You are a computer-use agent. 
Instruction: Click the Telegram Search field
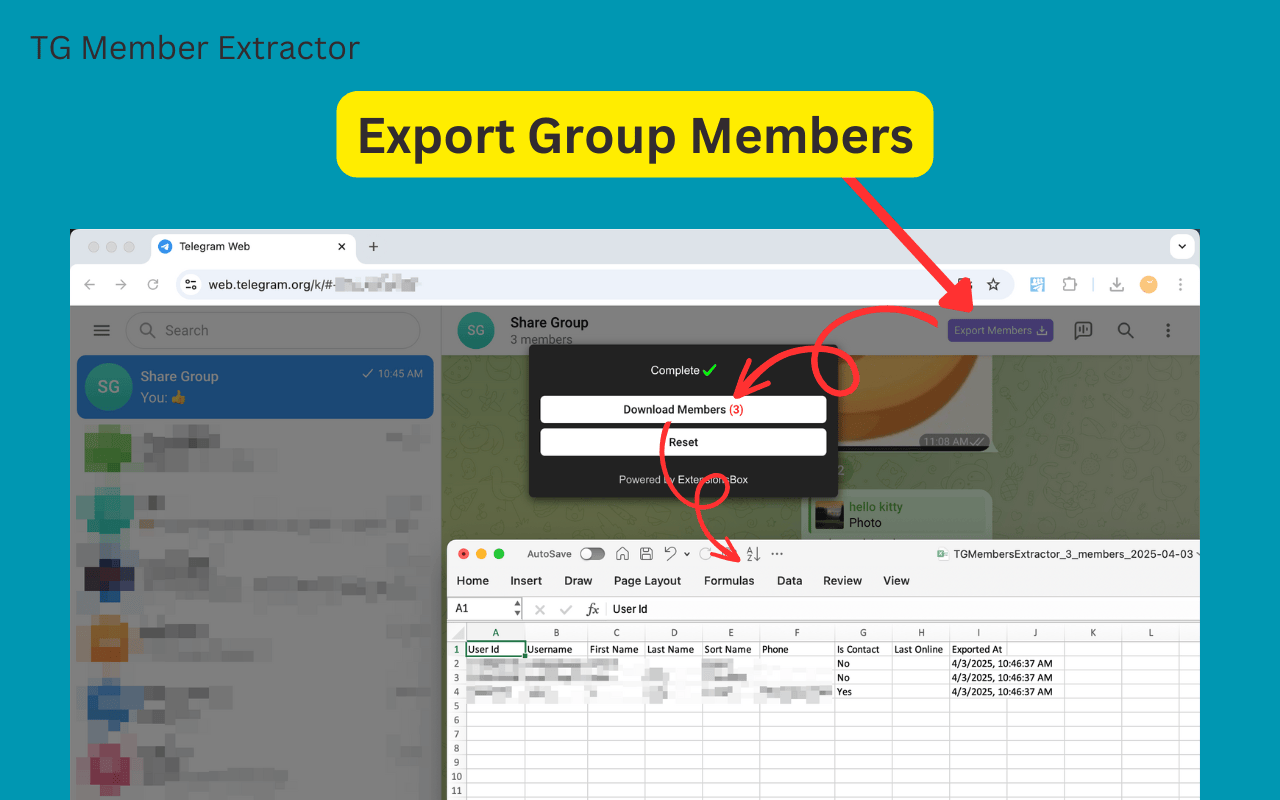point(273,330)
